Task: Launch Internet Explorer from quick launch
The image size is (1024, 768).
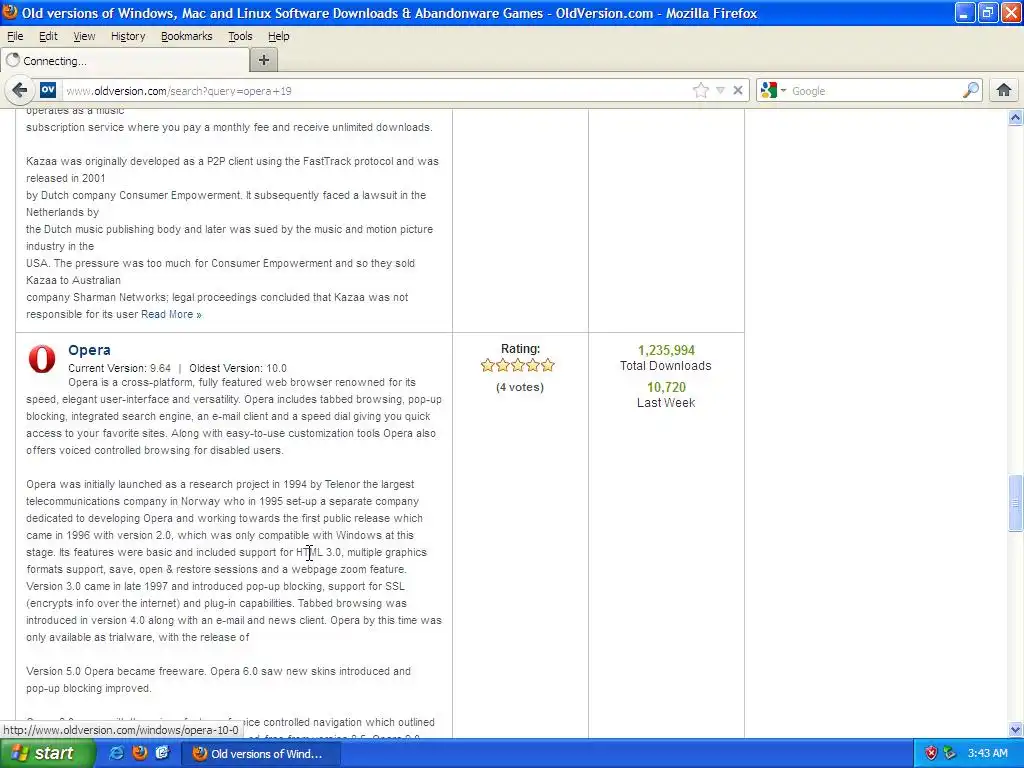Action: [x=117, y=753]
